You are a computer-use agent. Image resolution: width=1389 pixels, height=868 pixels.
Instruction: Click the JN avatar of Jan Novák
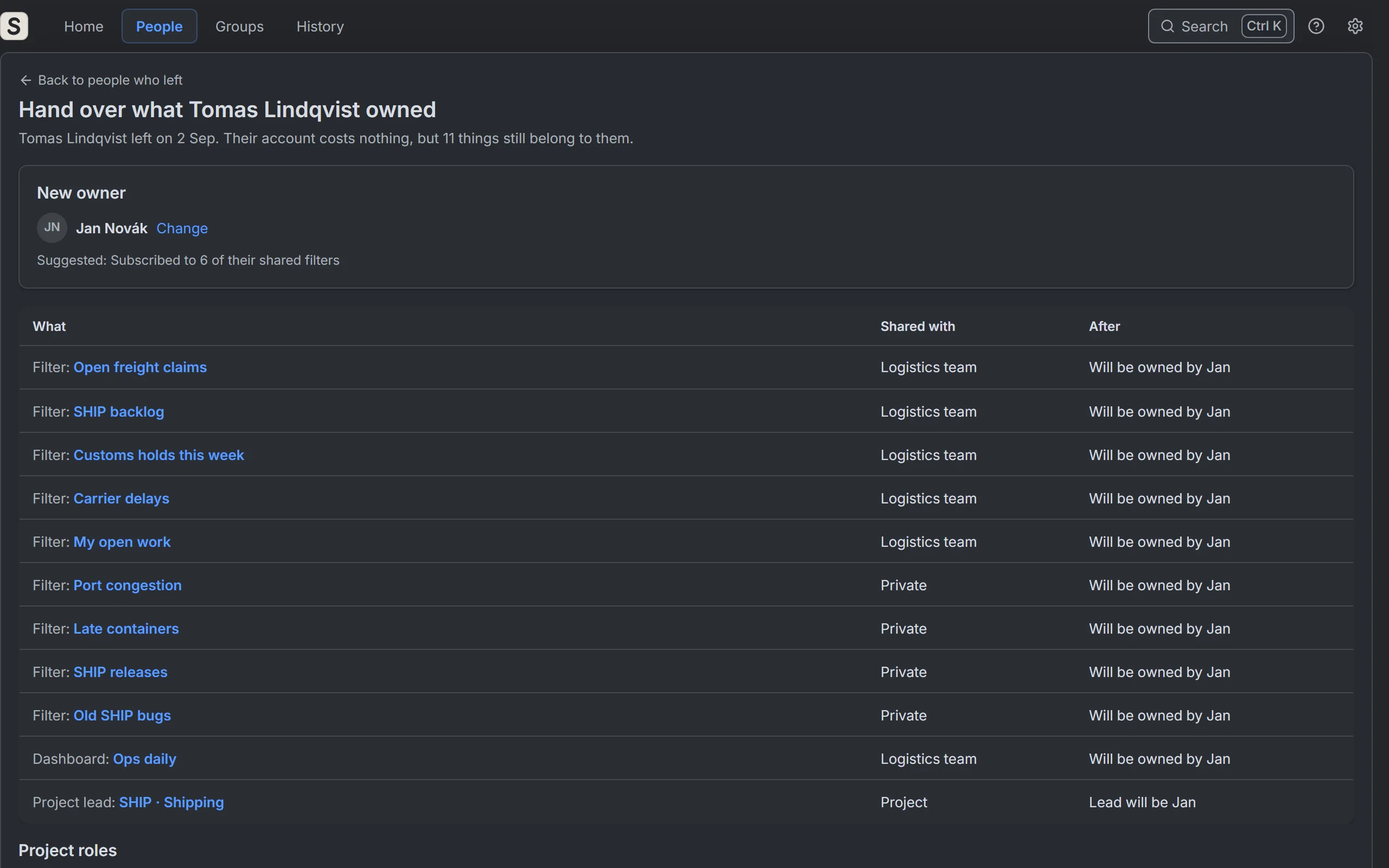tap(52, 228)
